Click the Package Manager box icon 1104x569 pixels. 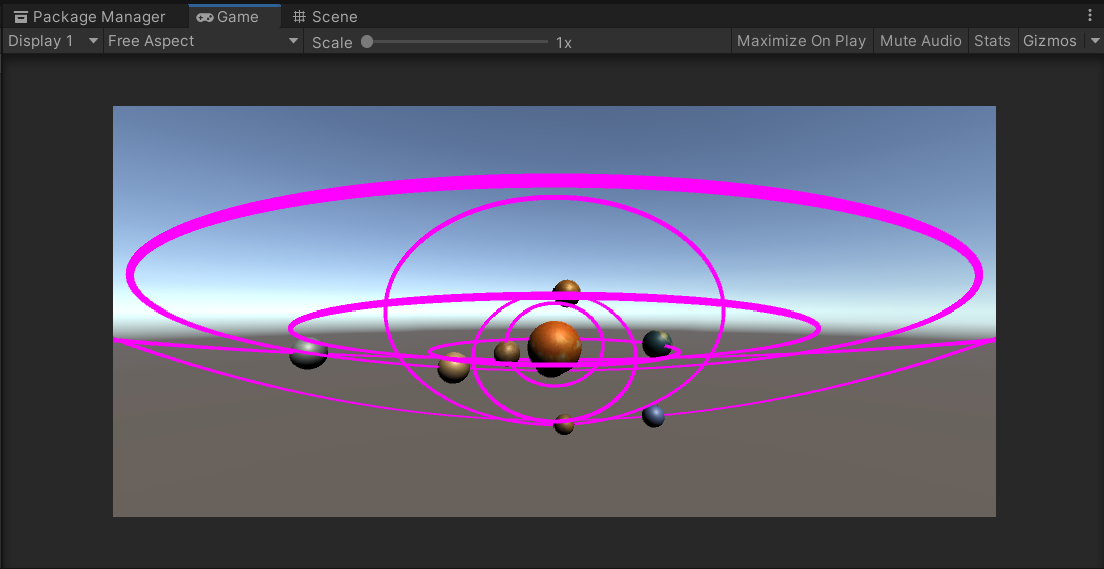coord(21,17)
